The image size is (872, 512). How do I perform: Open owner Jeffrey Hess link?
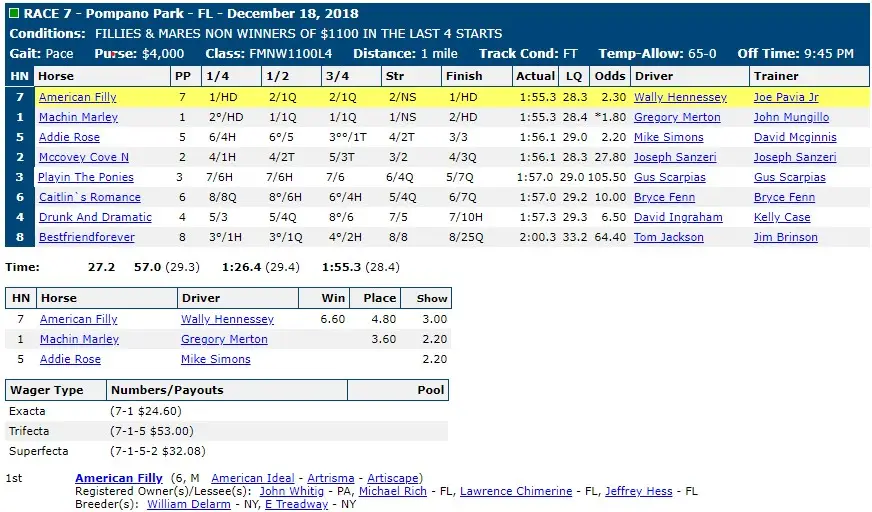638,491
